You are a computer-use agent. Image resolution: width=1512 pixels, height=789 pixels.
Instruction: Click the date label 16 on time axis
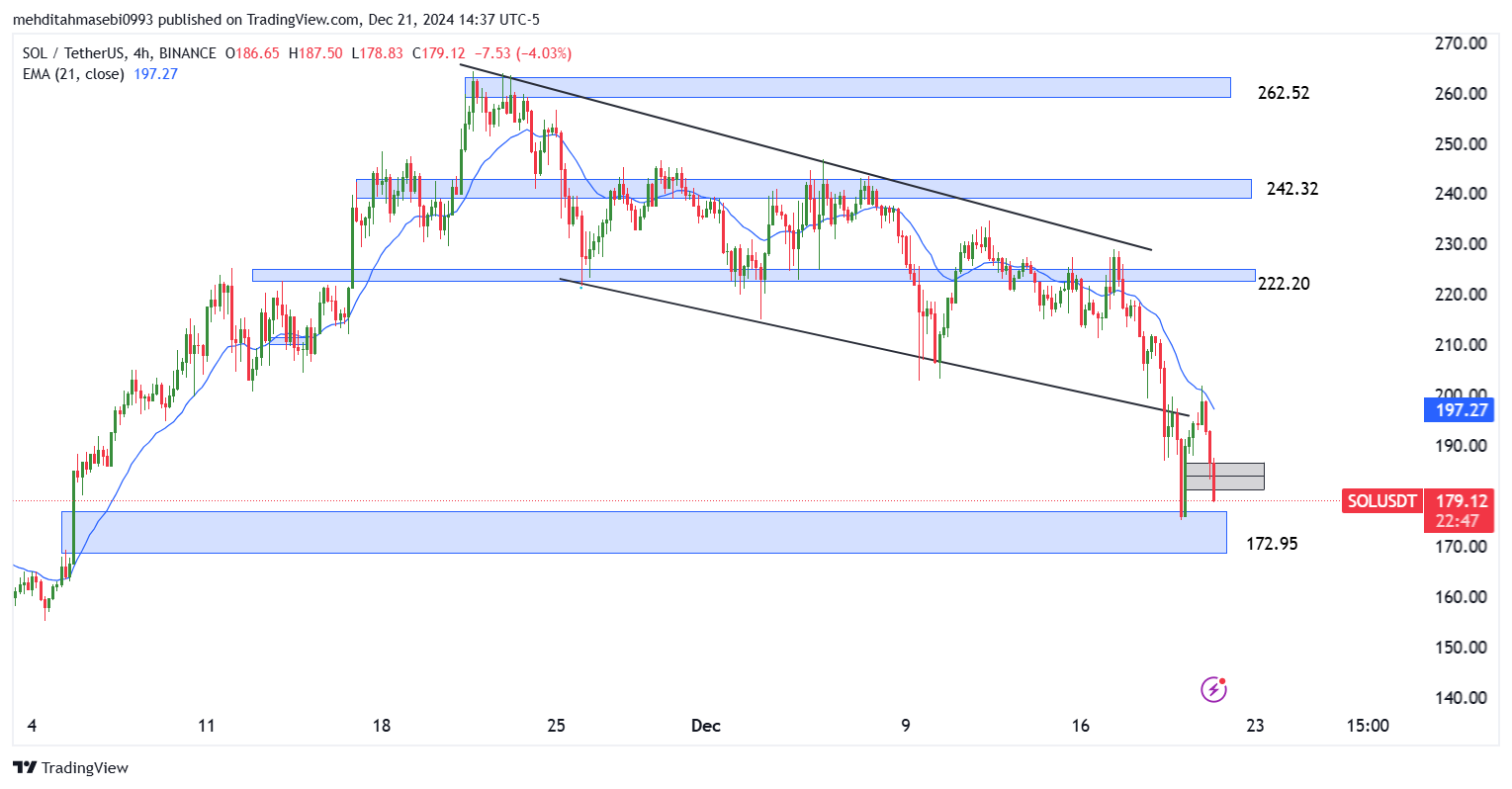coord(1081,726)
